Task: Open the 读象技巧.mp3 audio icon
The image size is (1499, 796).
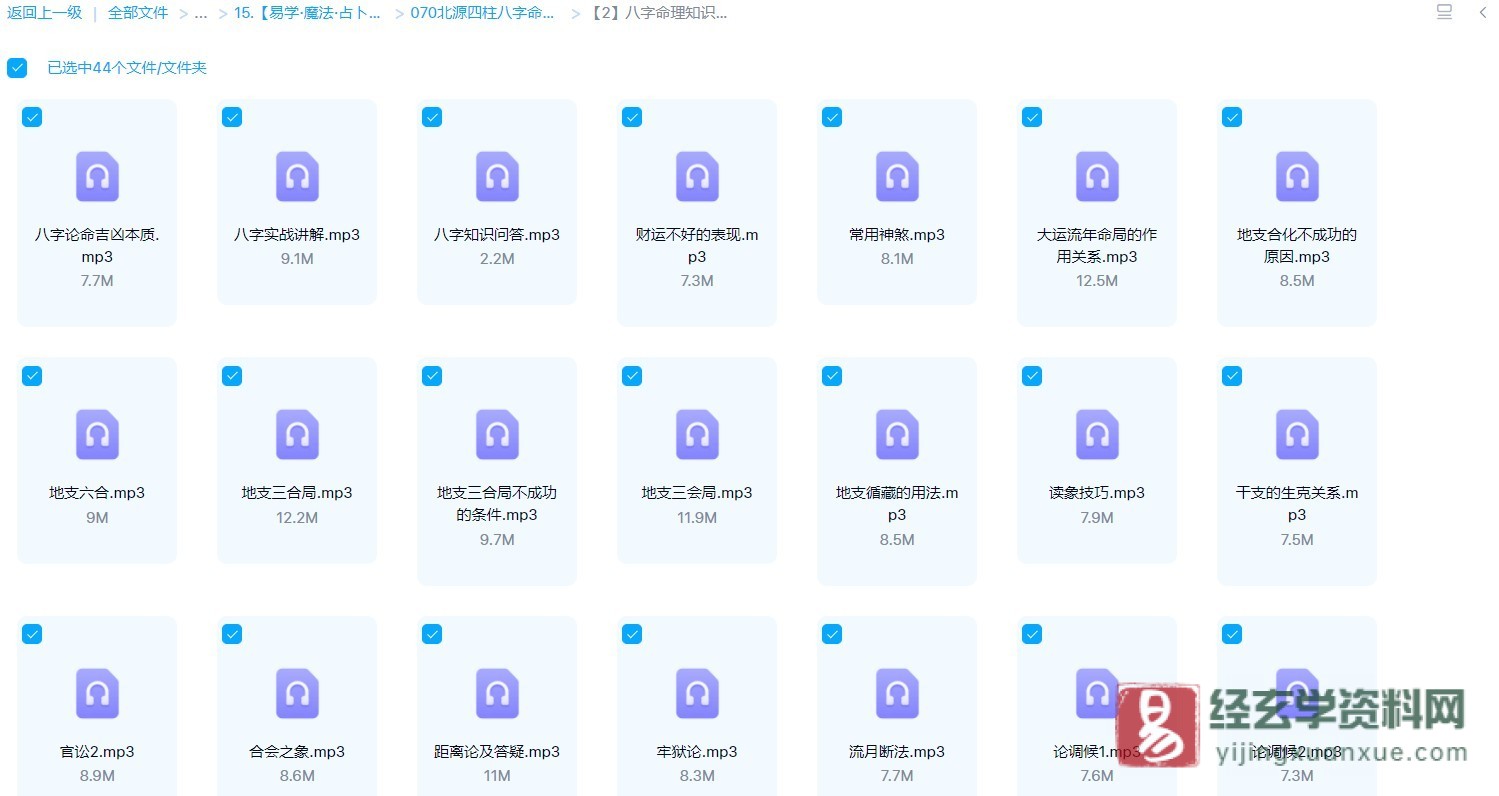Action: coord(1097,435)
